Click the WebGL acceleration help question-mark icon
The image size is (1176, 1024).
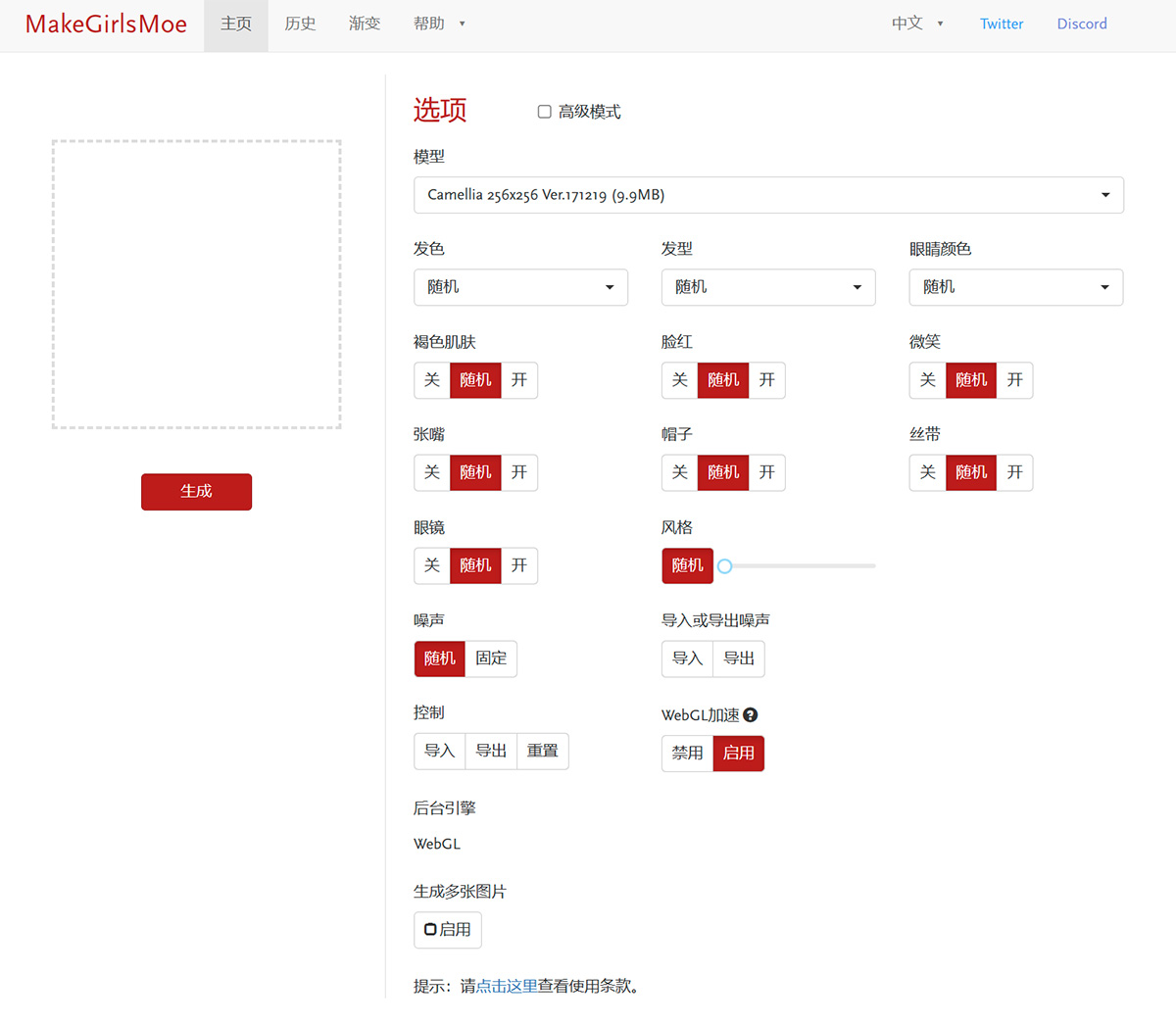pyautogui.click(x=751, y=715)
